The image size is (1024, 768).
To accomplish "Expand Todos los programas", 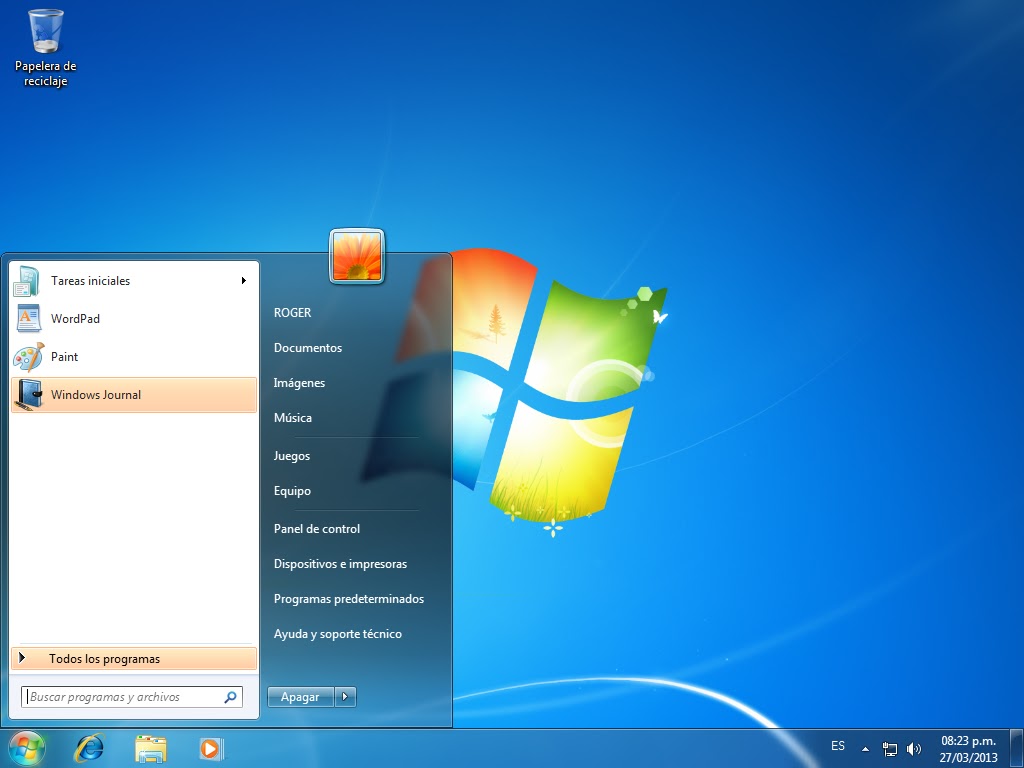I will click(x=134, y=659).
